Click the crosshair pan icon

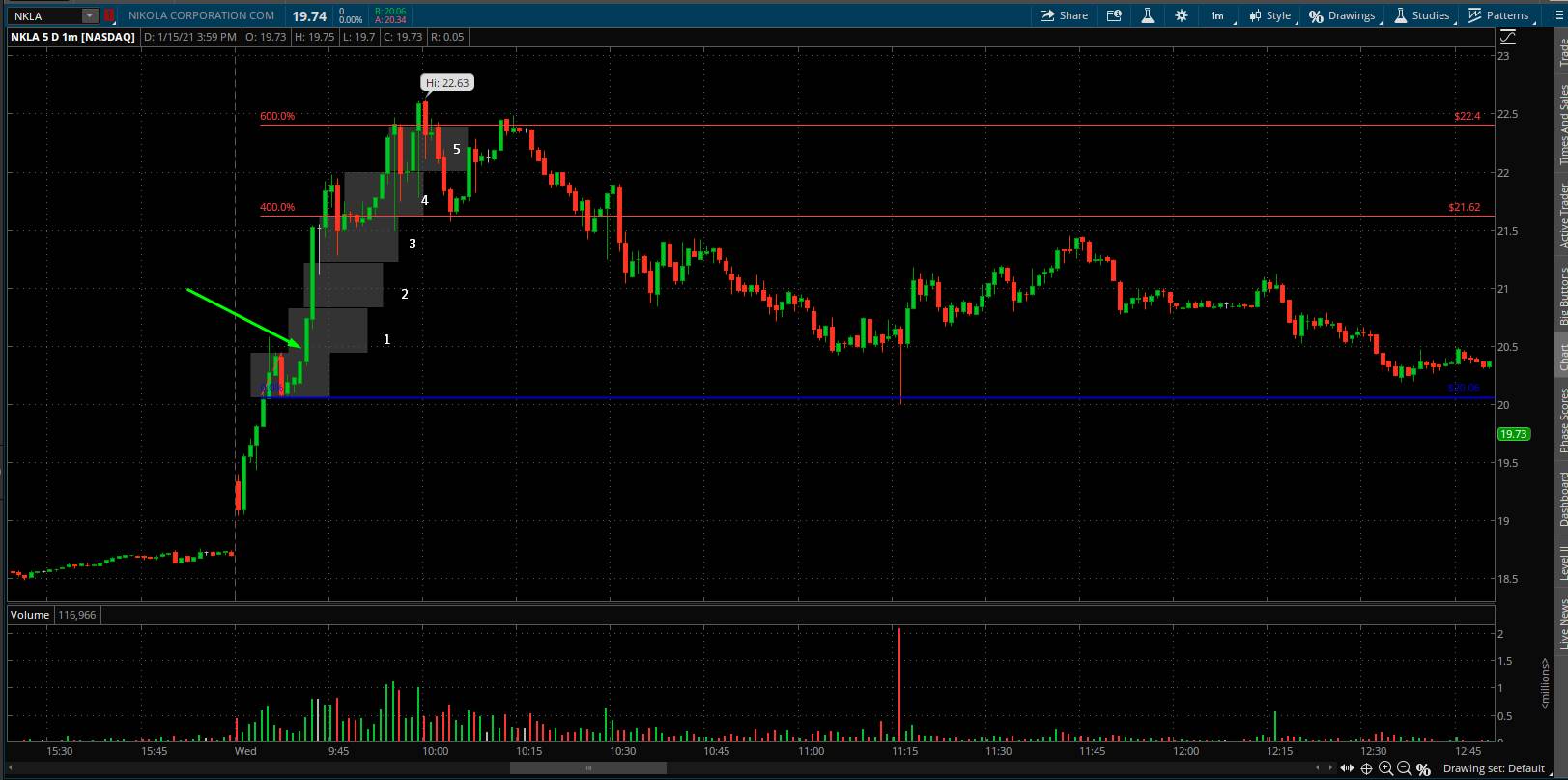[x=1366, y=768]
